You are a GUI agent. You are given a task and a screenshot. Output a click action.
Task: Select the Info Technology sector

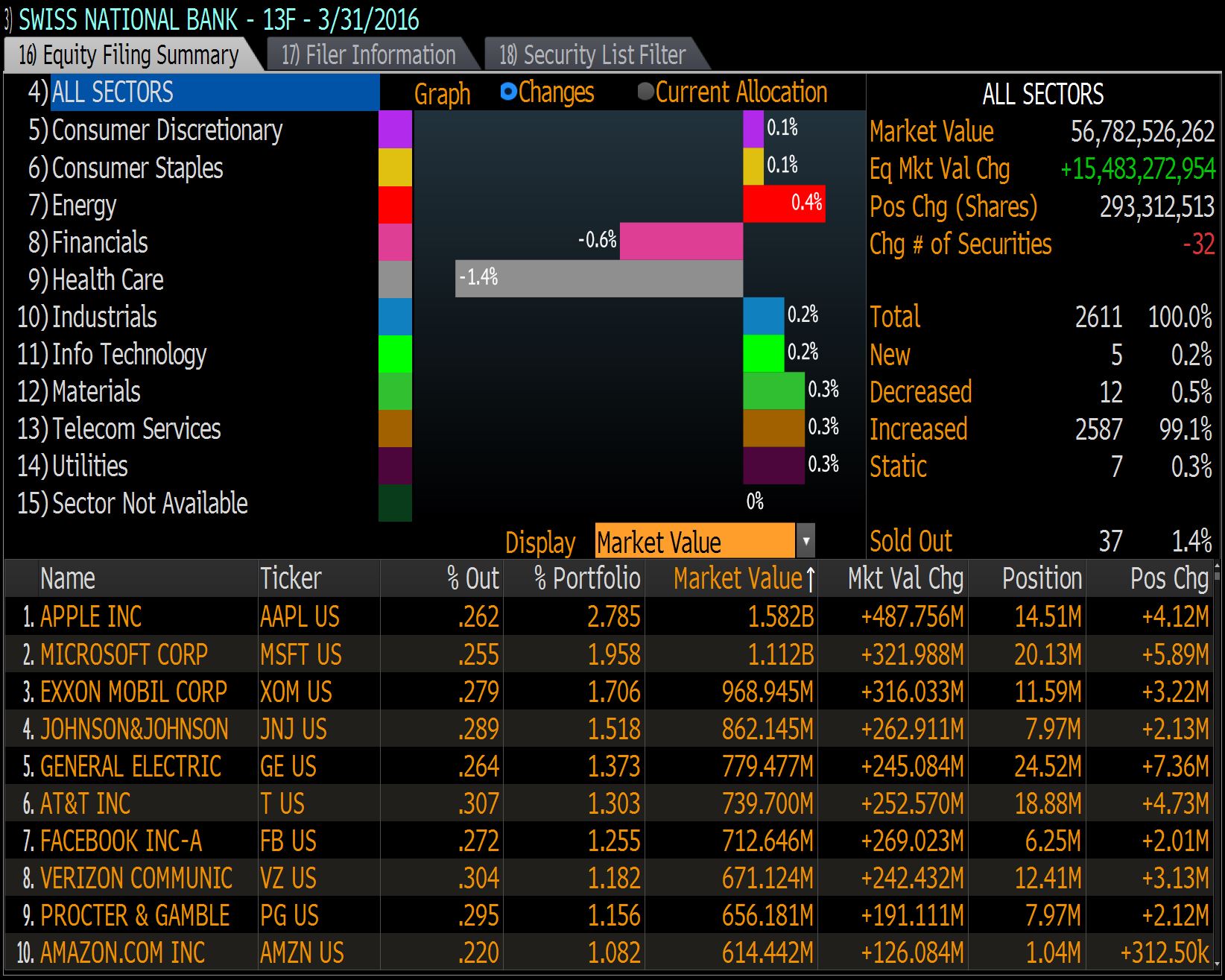(x=112, y=354)
